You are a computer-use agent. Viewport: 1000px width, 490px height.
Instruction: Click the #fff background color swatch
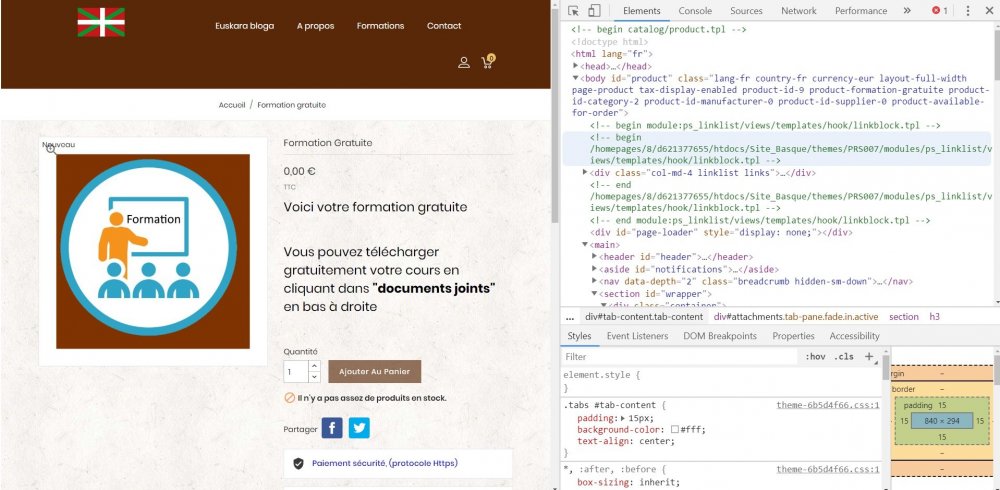[674, 429]
